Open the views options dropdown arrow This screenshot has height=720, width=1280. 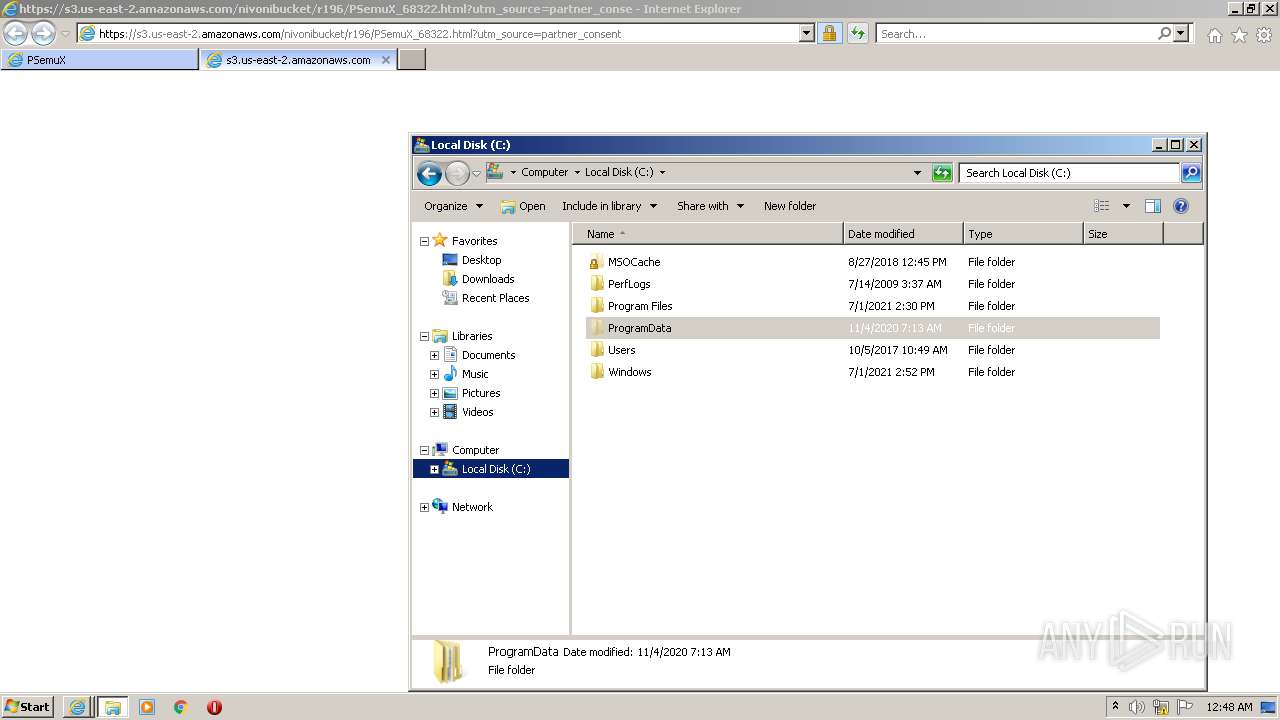tap(1126, 206)
